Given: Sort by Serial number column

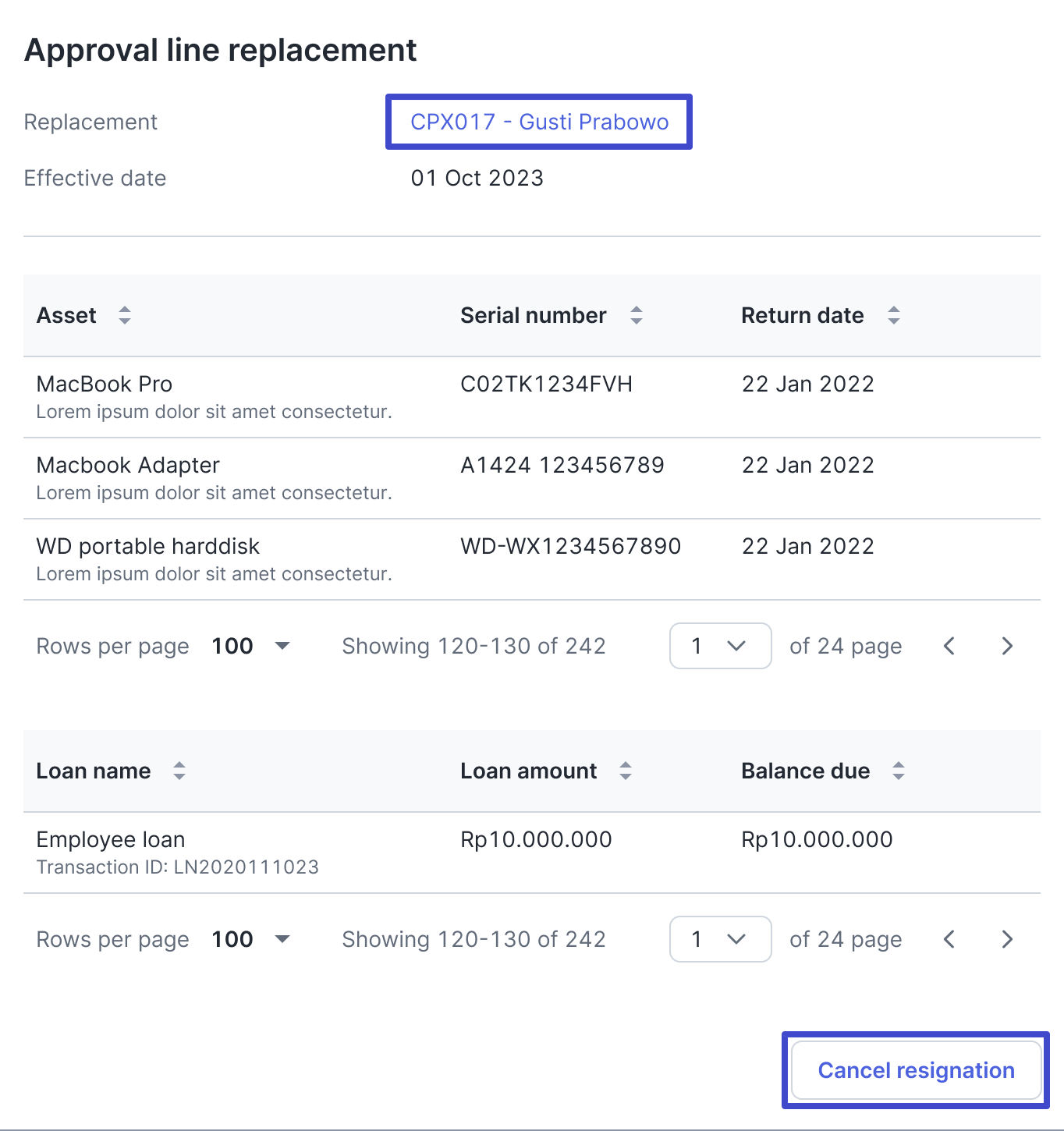Looking at the screenshot, I should (636, 315).
